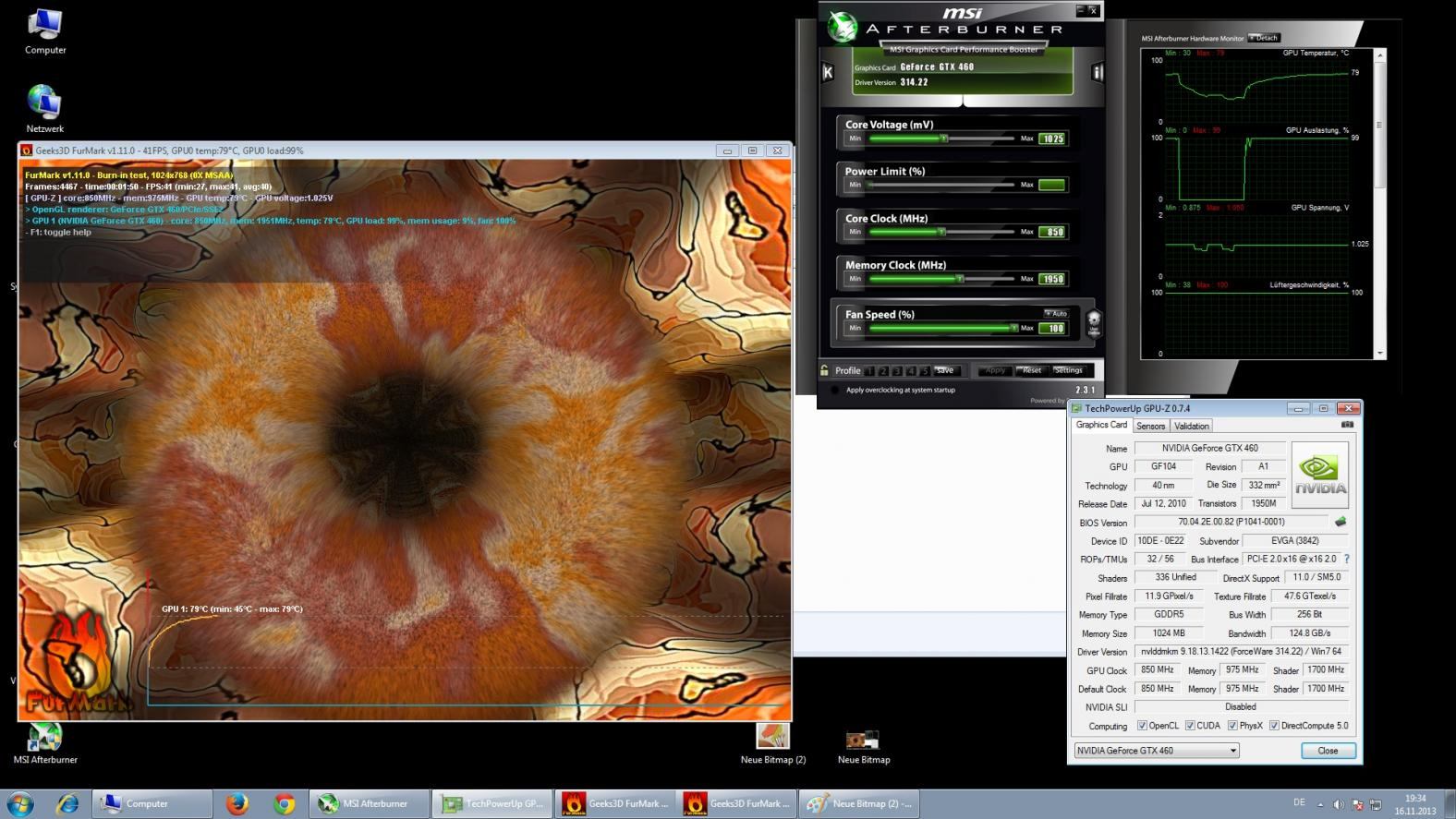Screen dimensions: 1456x819
Task: Toggle OpenCL checkbox in GPU-Z
Action: 1142,726
